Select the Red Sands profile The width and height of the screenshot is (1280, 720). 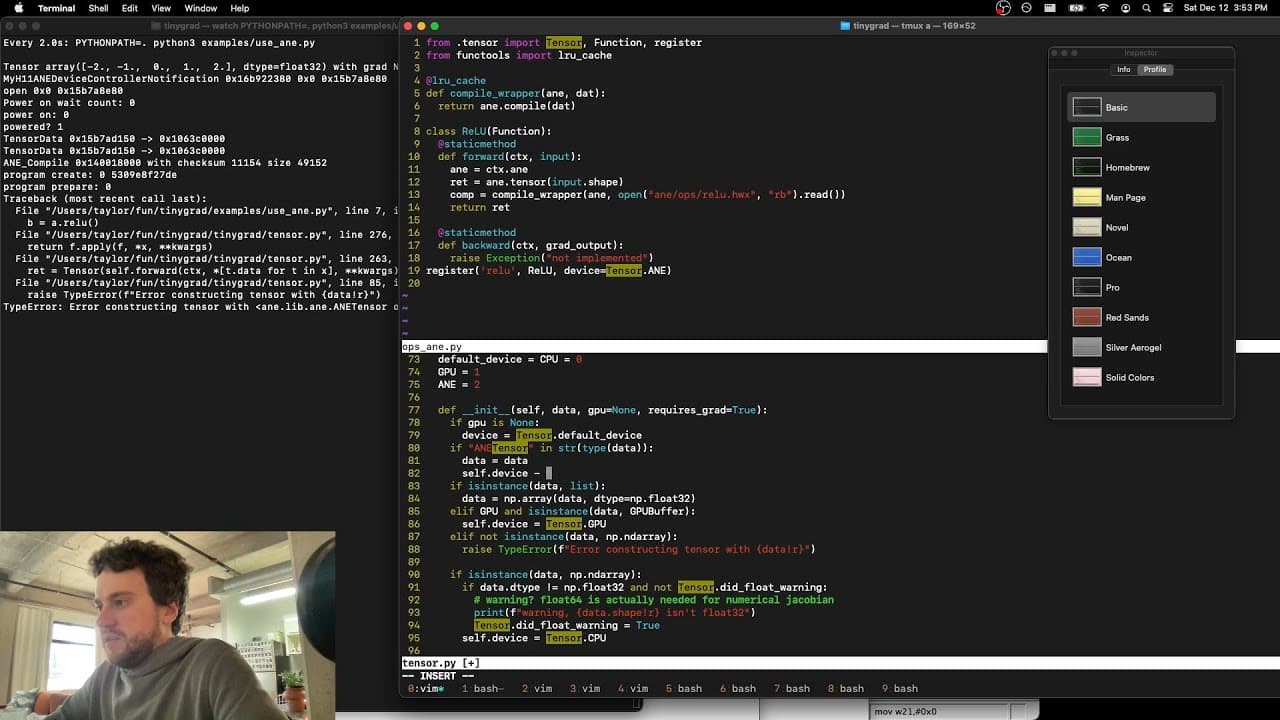(x=1141, y=317)
